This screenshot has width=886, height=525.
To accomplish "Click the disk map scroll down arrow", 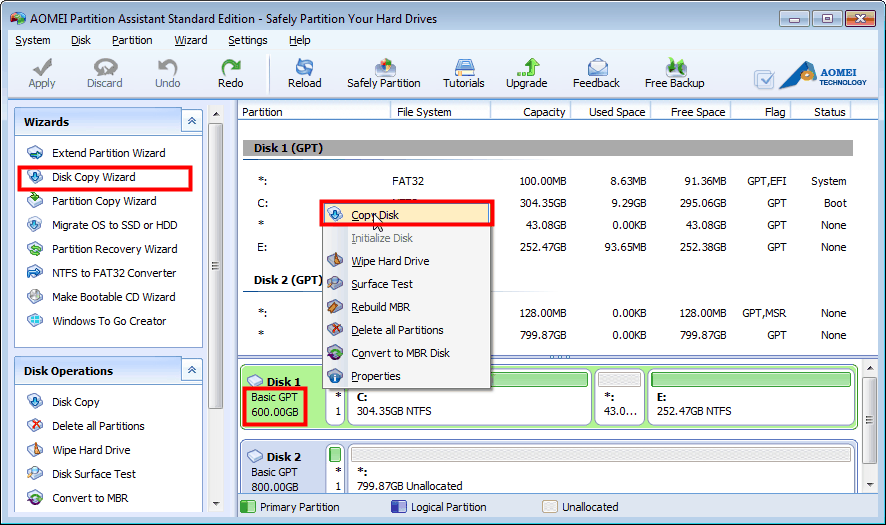I will point(870,485).
